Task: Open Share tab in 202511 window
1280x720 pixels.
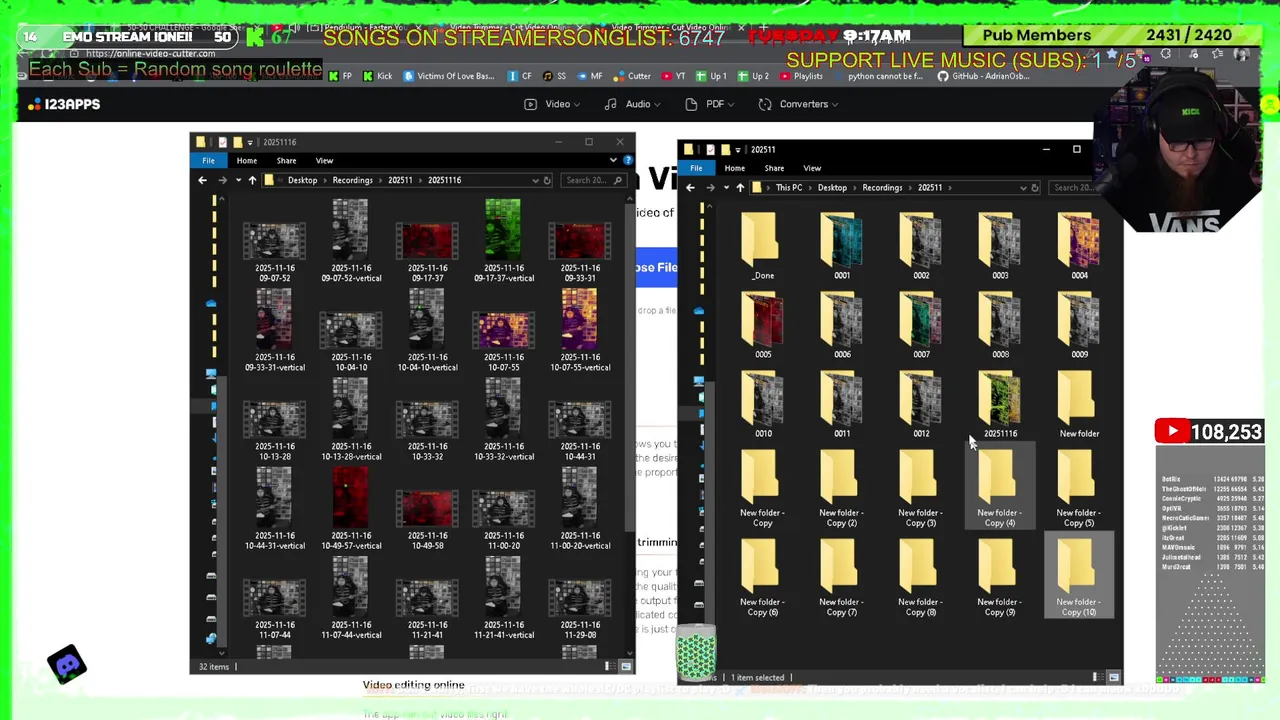Action: pyautogui.click(x=774, y=168)
